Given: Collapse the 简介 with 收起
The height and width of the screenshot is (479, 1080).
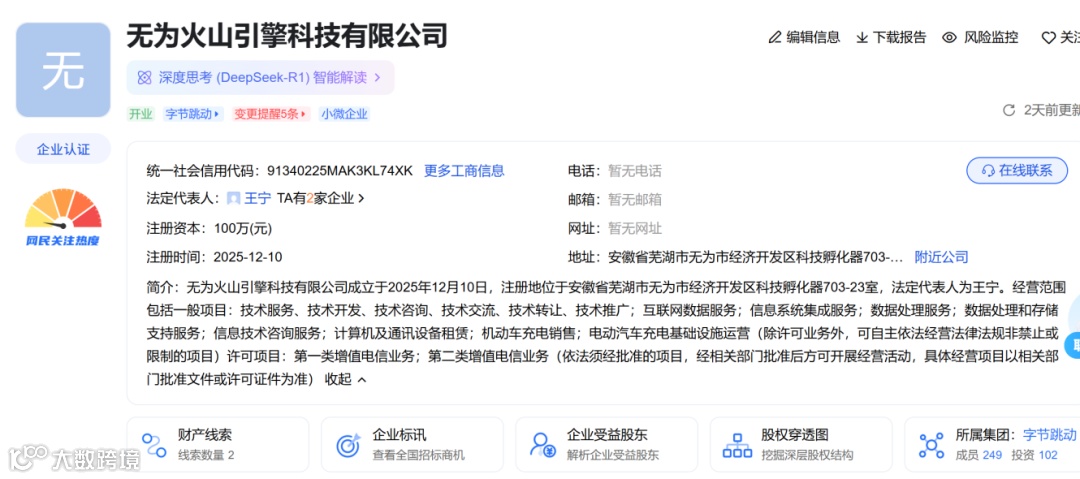Looking at the screenshot, I should click(x=345, y=379).
